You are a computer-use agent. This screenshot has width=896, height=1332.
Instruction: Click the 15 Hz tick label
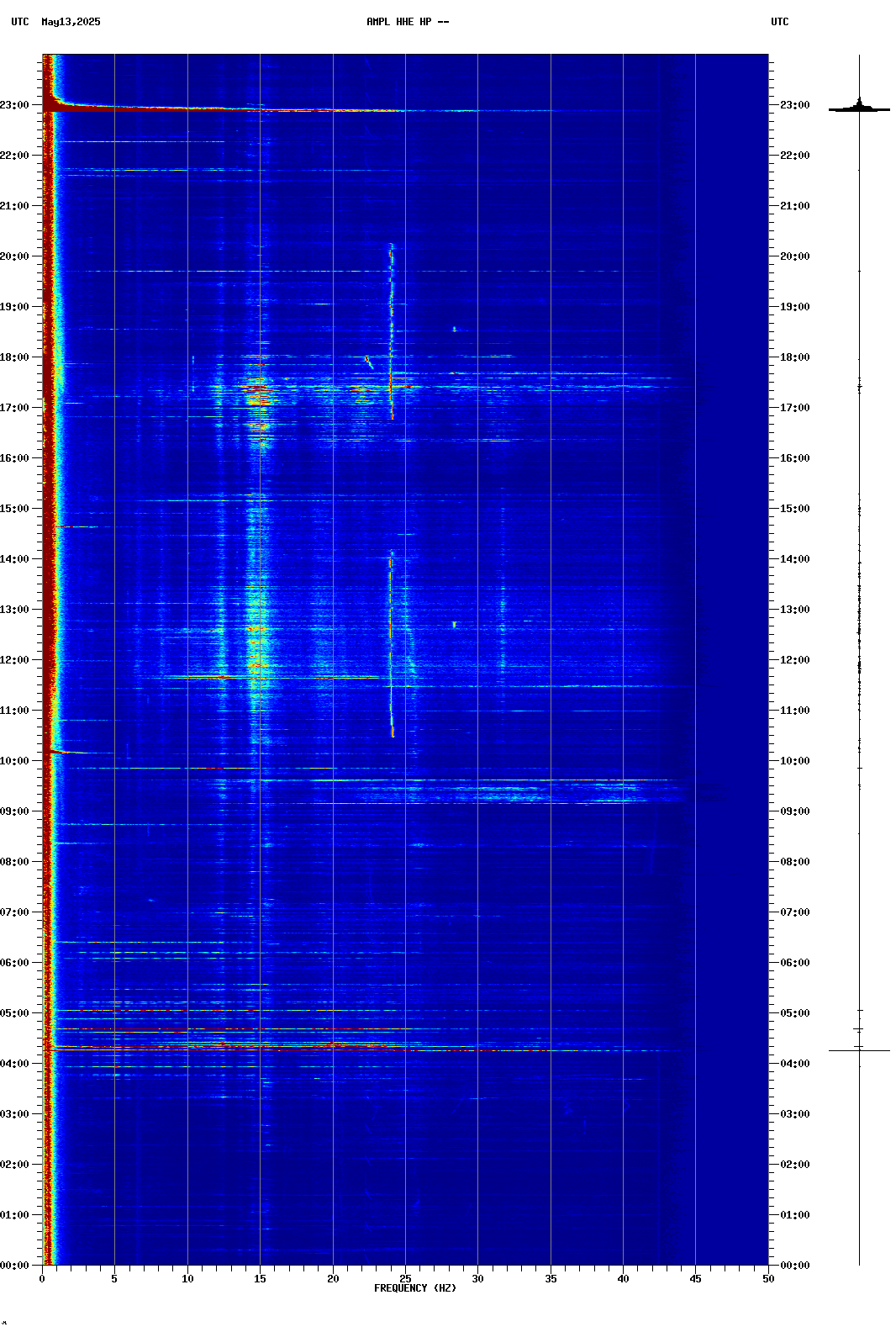[260, 1279]
